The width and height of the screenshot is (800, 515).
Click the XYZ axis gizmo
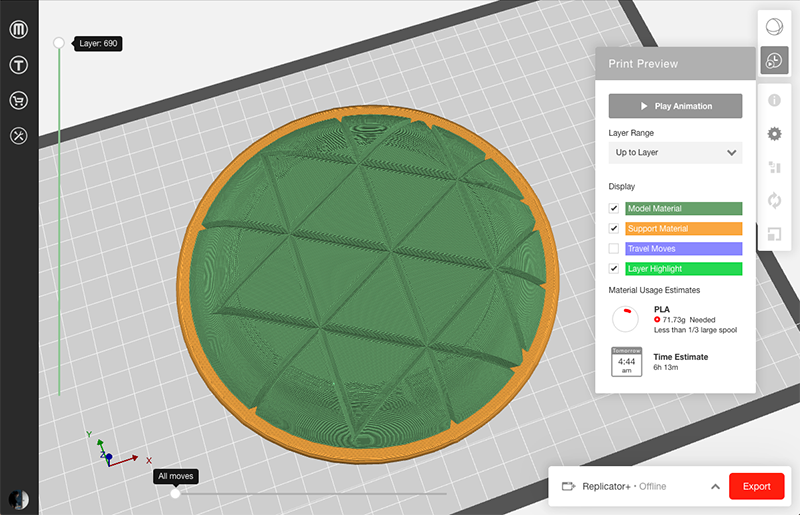click(x=117, y=449)
